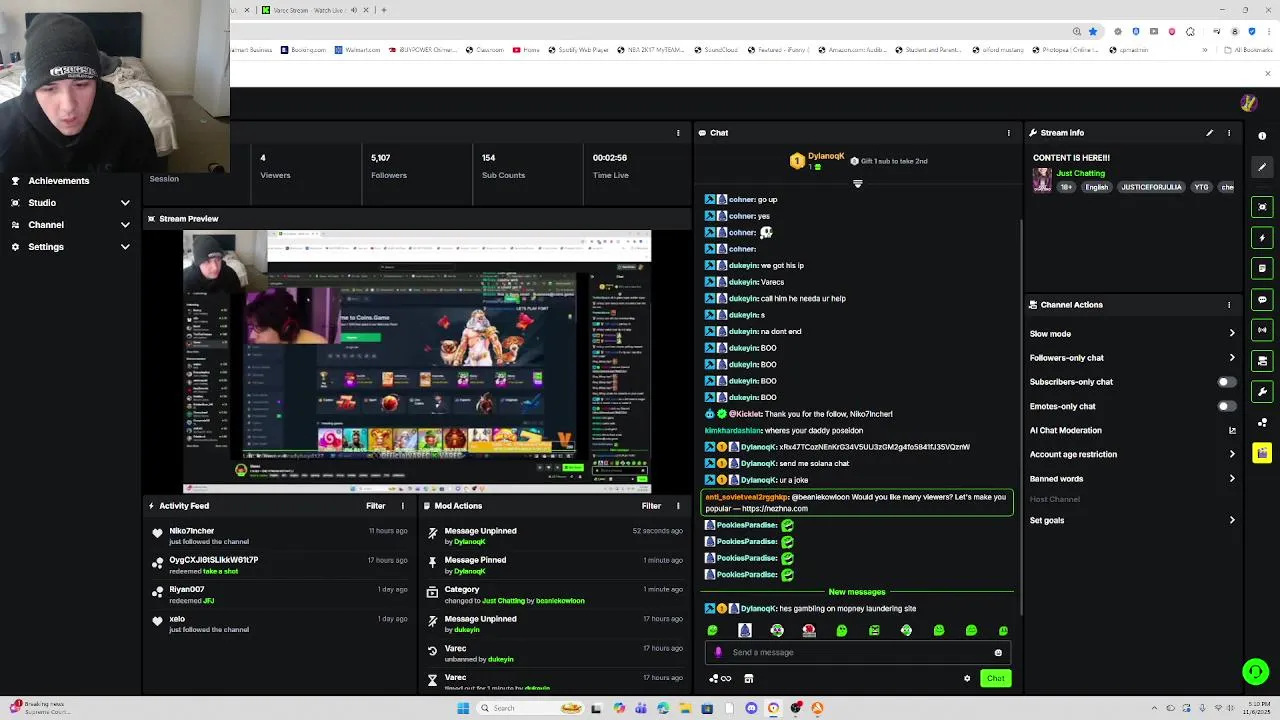The height and width of the screenshot is (720, 1280).
Task: Toggle the stream preview widget icon in right sidebar
Action: 1262,207
